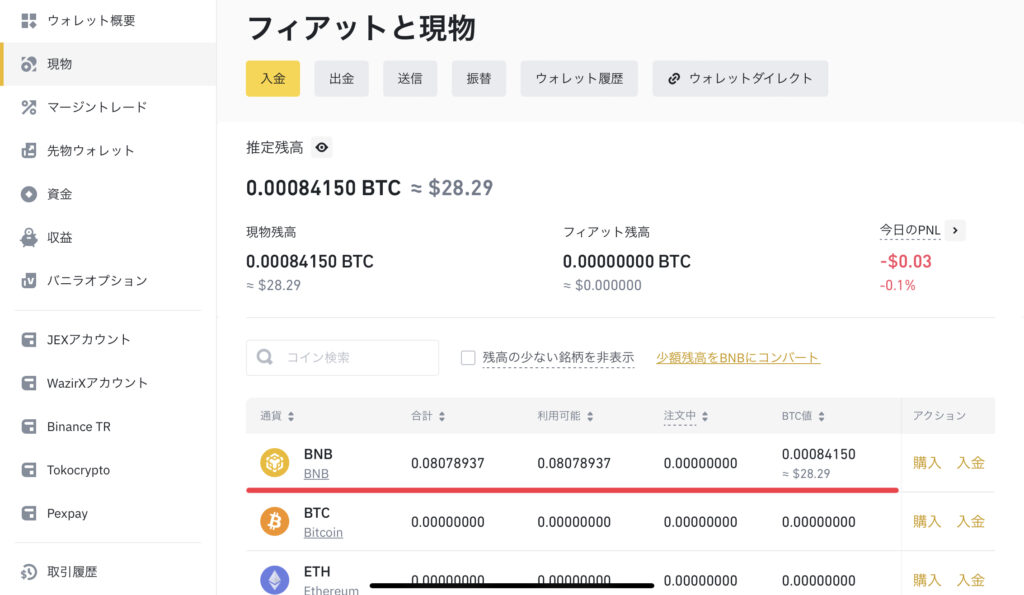Click the Bitcoin coin logo
The image size is (1024, 595).
point(275,521)
